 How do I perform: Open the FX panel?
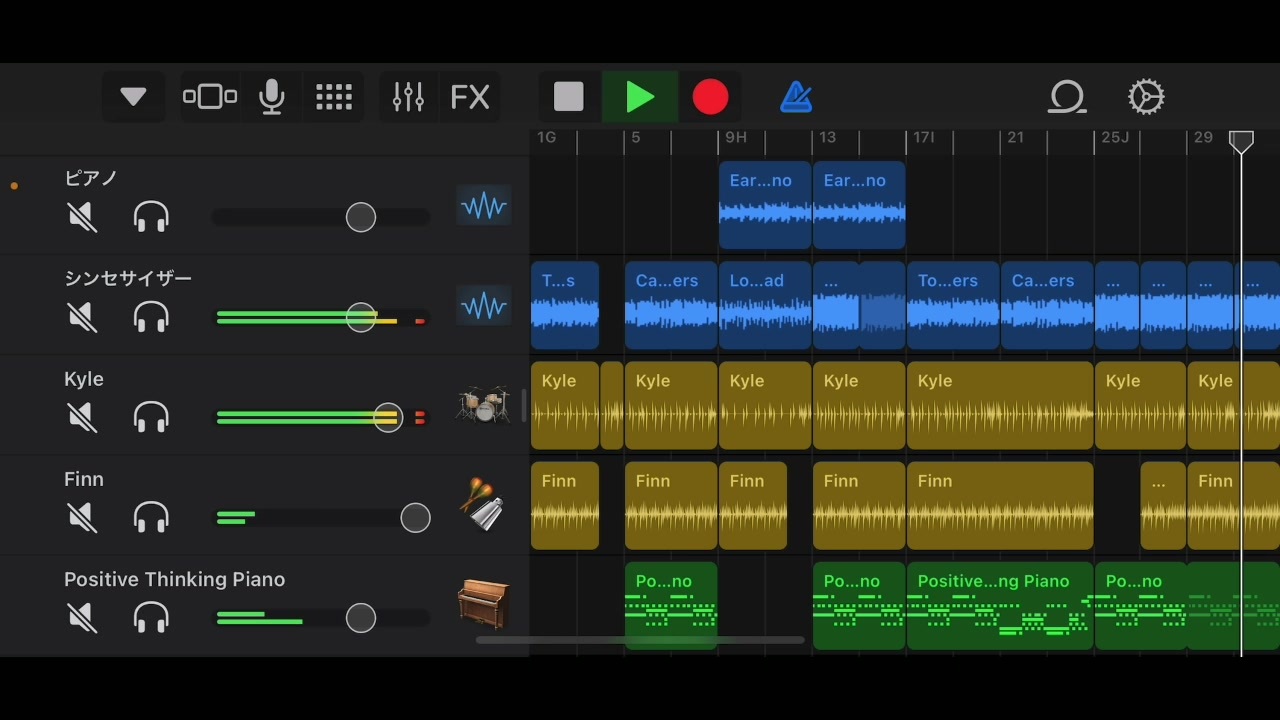tap(470, 97)
